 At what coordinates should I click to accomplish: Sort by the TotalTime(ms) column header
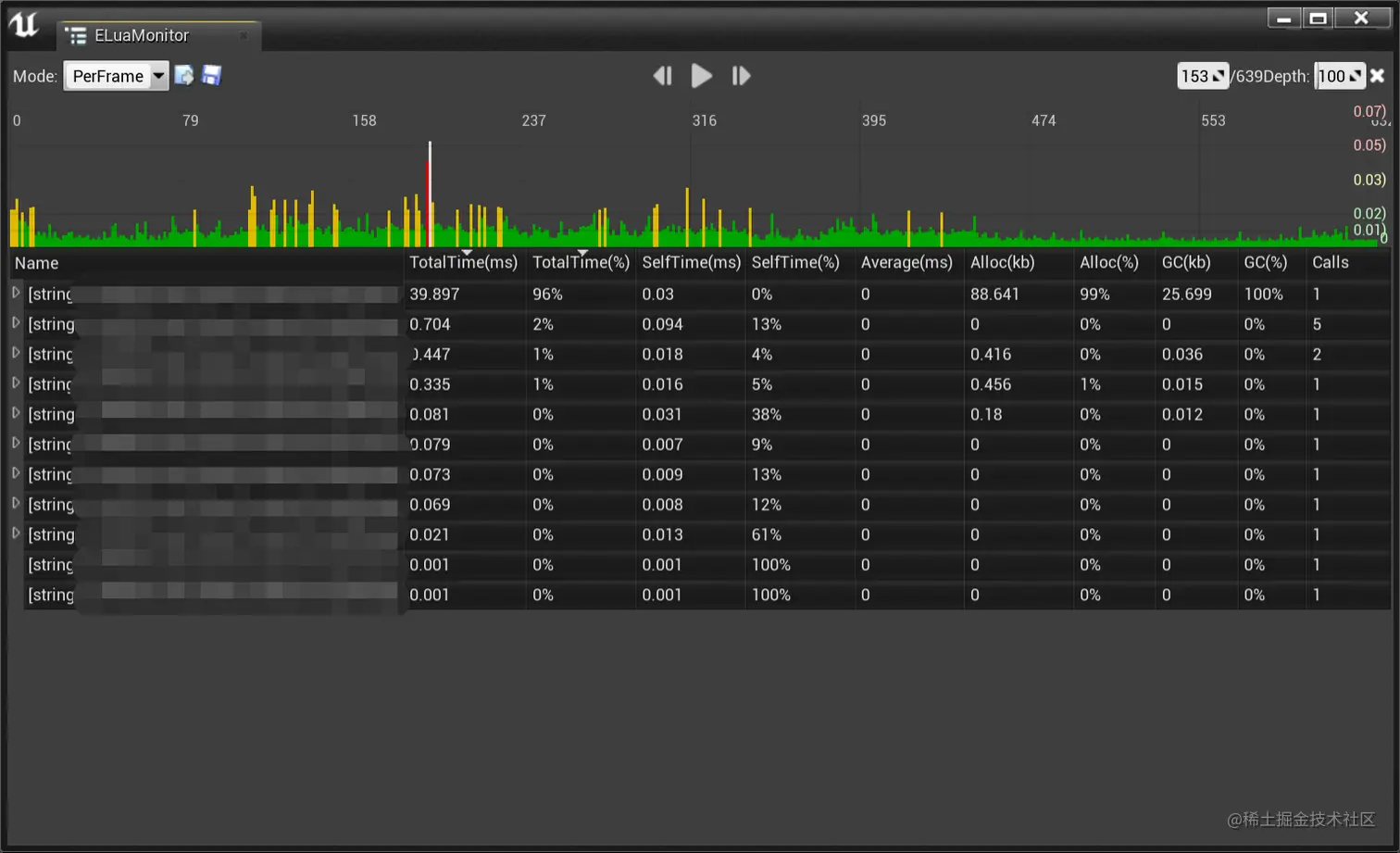pyautogui.click(x=464, y=263)
